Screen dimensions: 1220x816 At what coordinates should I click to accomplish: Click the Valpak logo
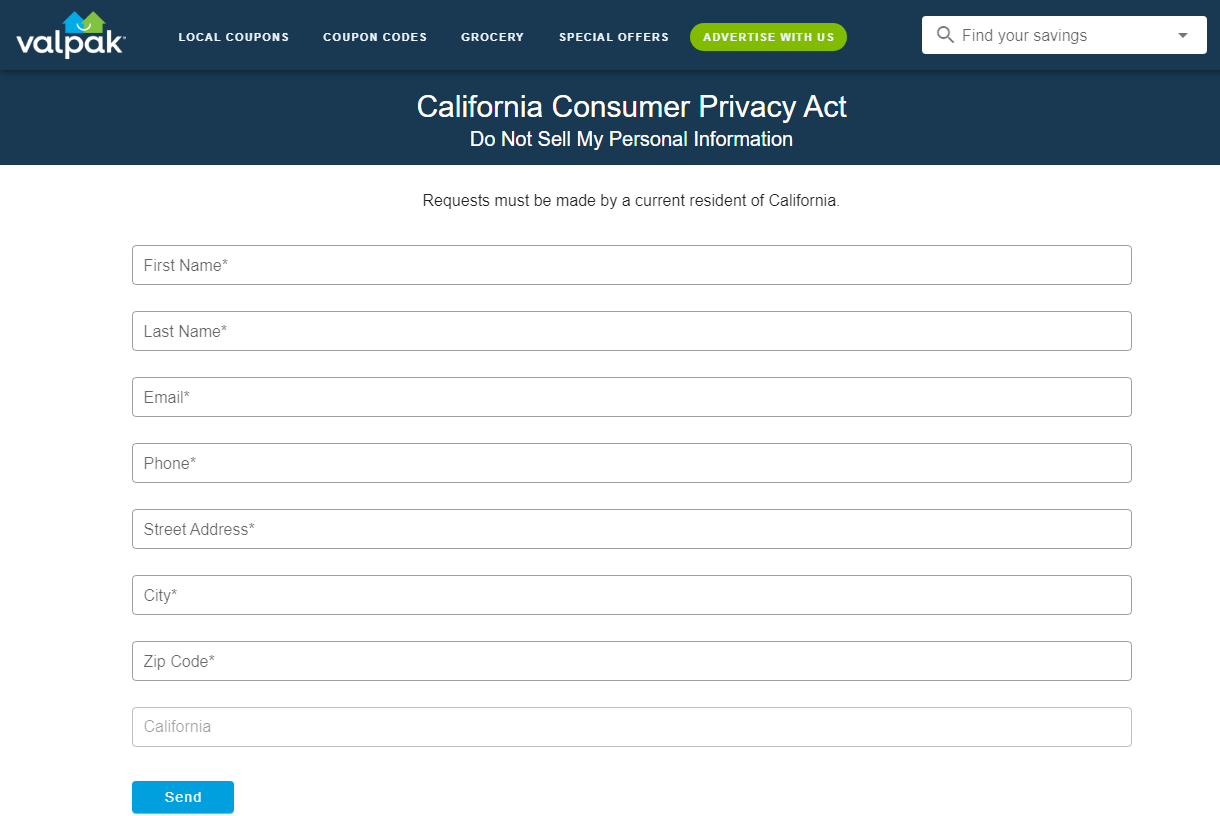[x=70, y=35]
